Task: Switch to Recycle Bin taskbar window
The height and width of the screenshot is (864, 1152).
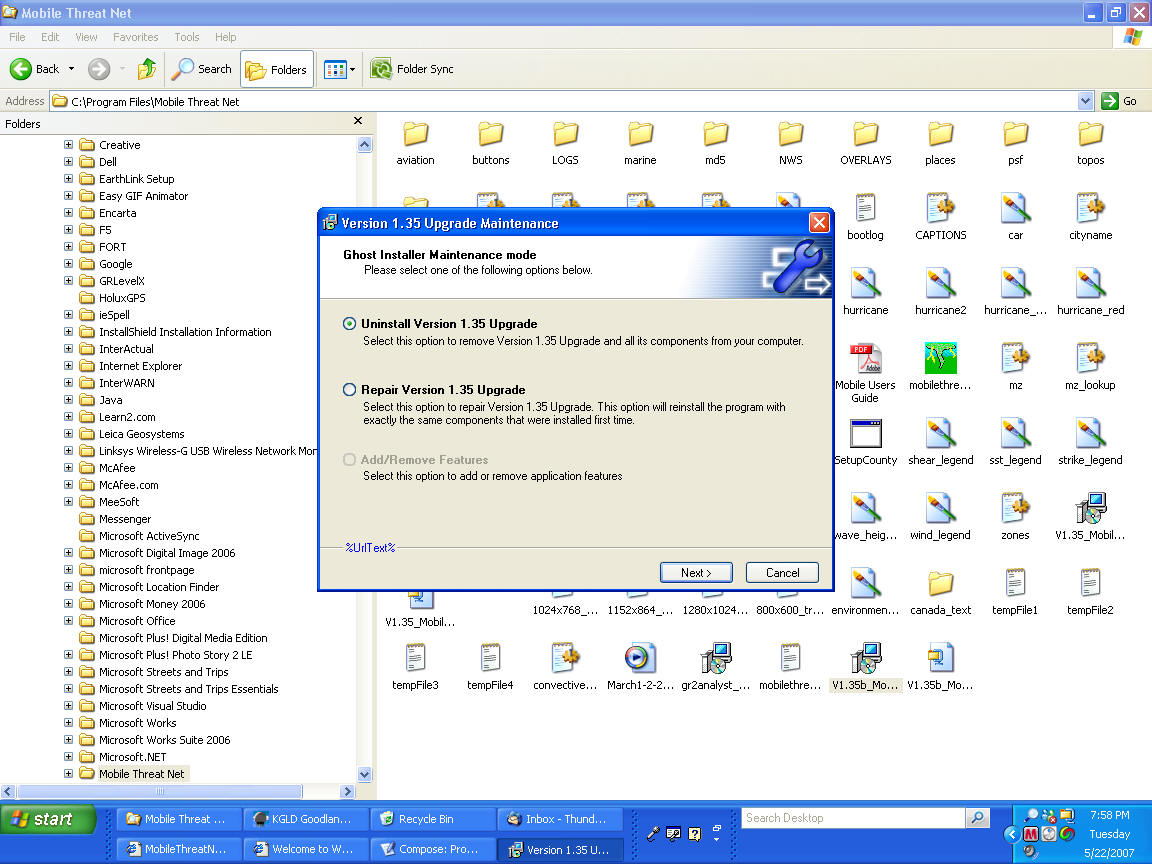Action: pyautogui.click(x=432, y=819)
